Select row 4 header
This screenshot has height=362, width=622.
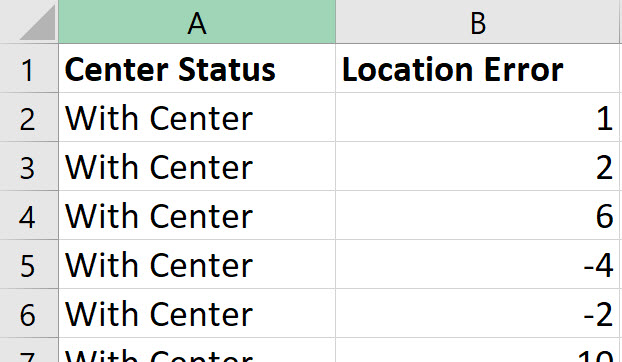point(29,215)
